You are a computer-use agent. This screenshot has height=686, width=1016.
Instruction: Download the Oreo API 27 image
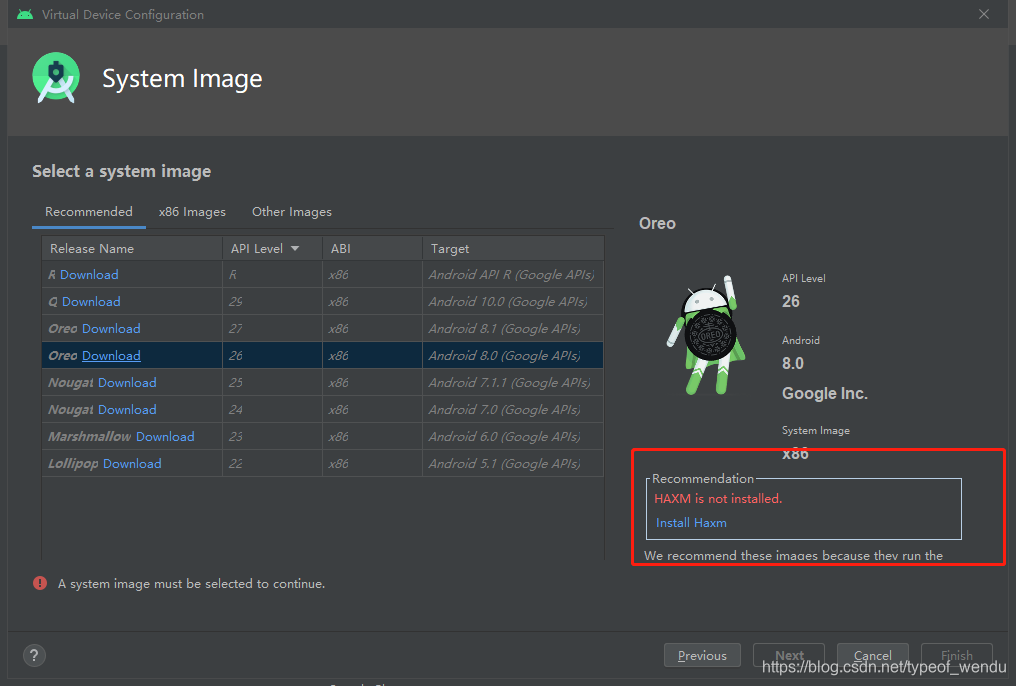pyautogui.click(x=111, y=329)
